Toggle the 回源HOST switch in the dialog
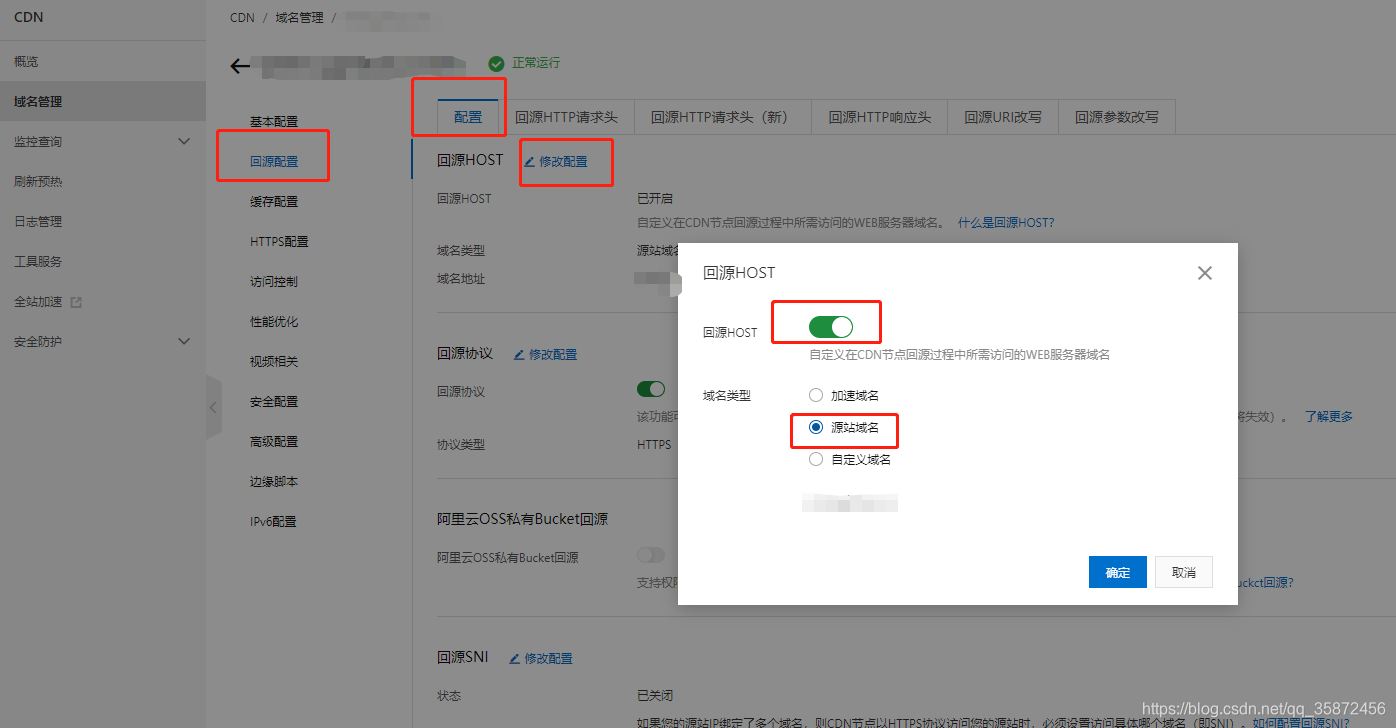The image size is (1396, 728). coord(831,327)
